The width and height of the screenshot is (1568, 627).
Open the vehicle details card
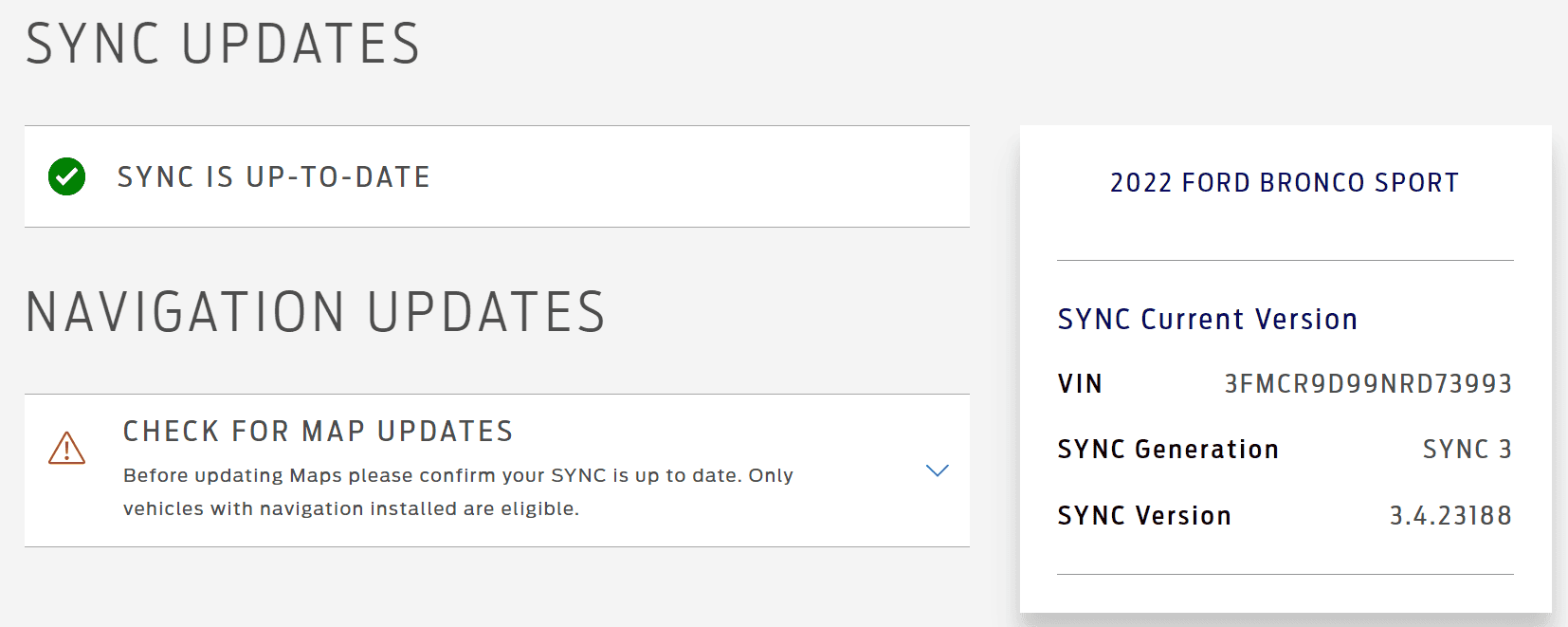tap(1285, 370)
